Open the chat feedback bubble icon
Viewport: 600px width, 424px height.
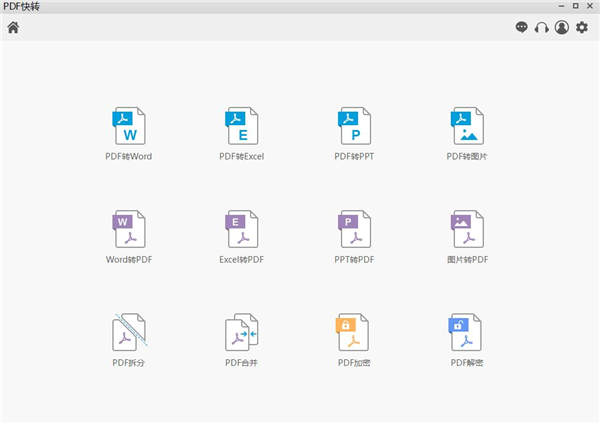(x=522, y=27)
